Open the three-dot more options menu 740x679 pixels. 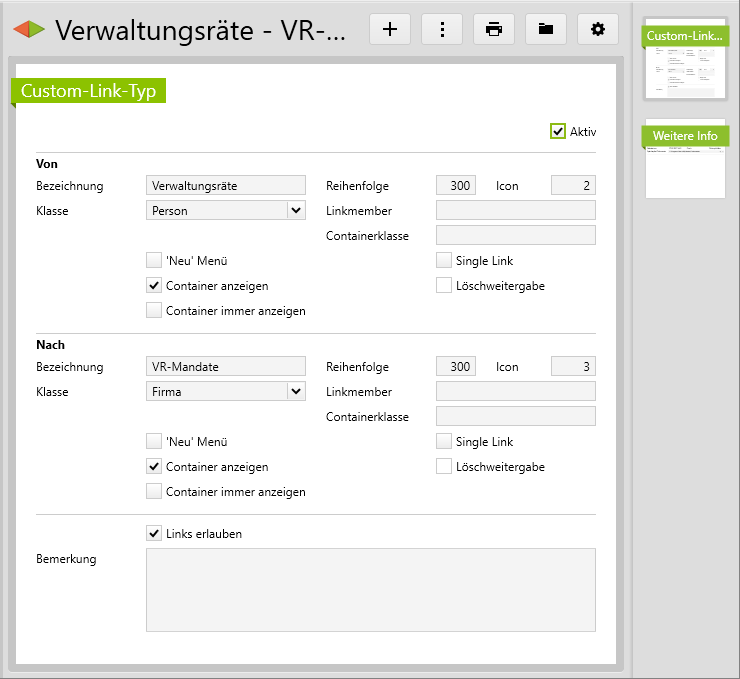coord(442,29)
